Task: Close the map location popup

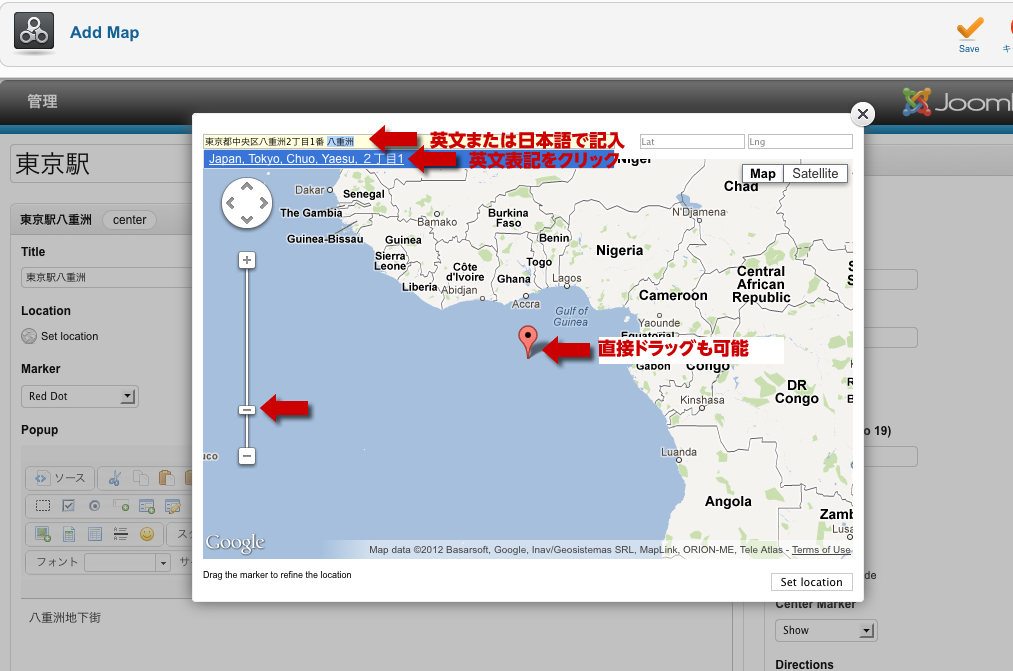Action: [x=863, y=114]
